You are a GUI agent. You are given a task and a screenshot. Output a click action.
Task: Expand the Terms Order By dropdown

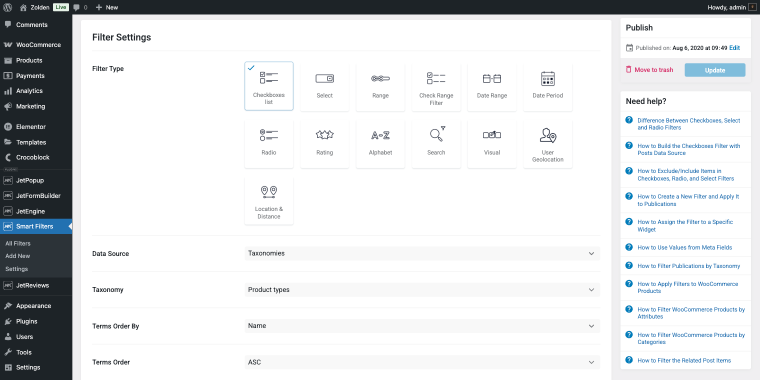pos(422,326)
